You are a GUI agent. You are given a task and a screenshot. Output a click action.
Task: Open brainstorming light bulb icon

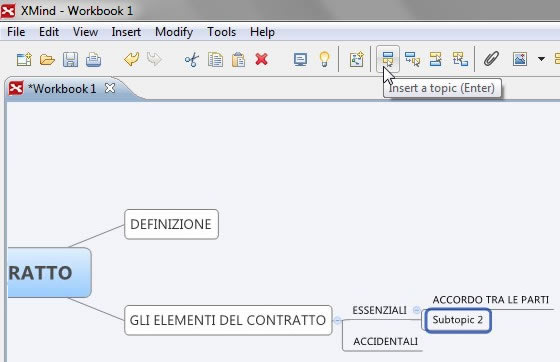pos(324,59)
